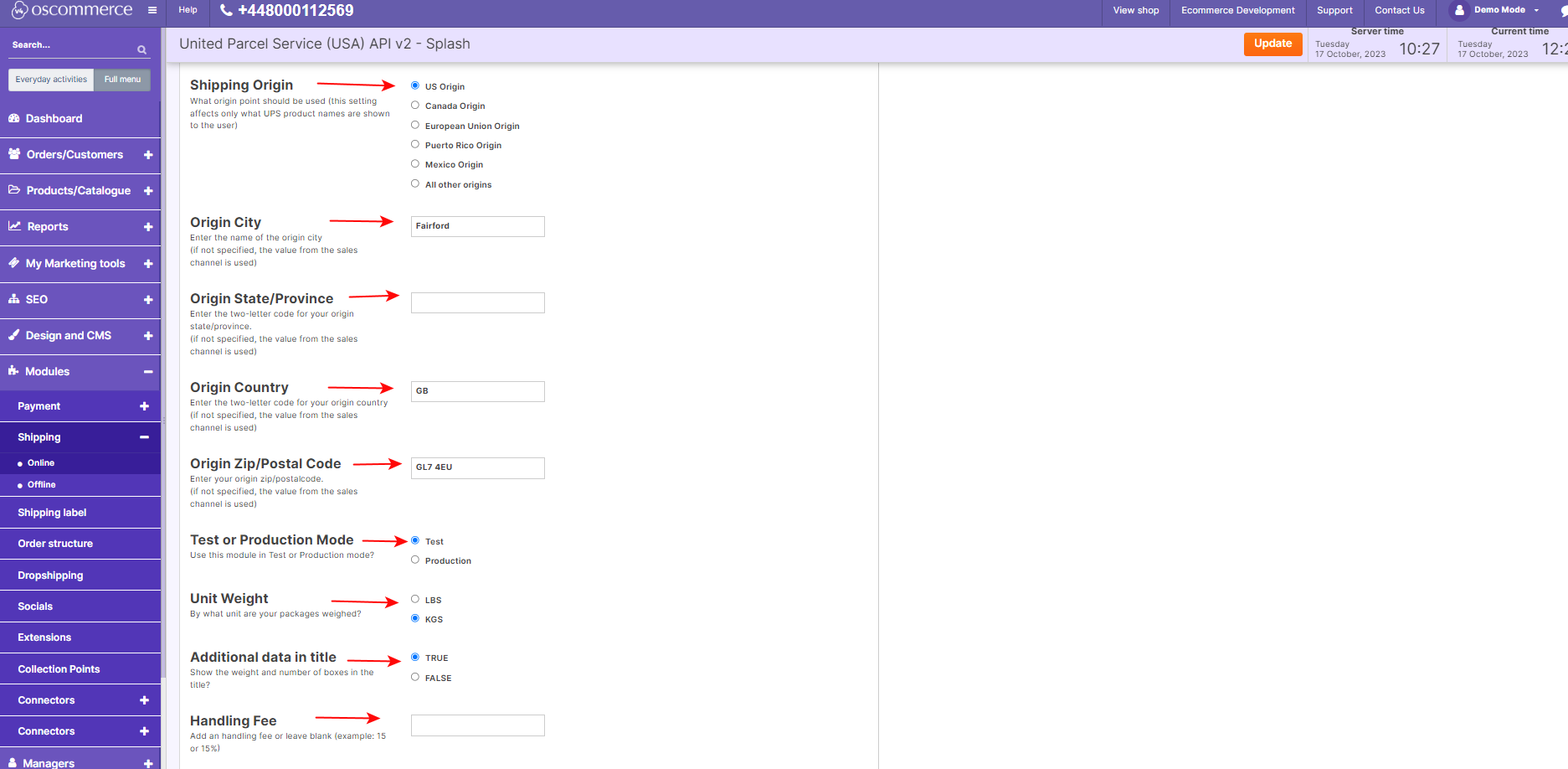Open Extensions menu item

[x=44, y=637]
